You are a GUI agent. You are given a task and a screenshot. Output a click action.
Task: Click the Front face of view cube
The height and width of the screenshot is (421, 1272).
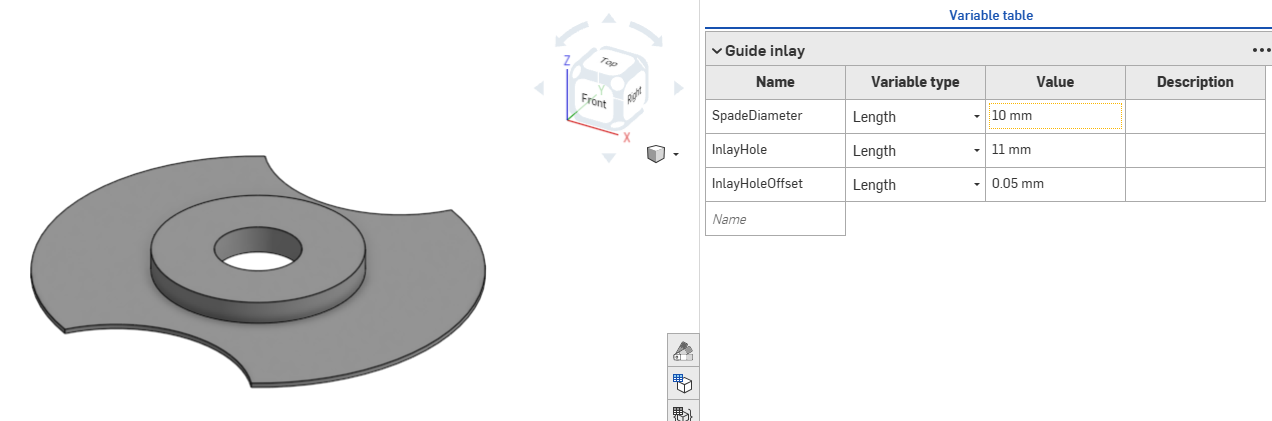pos(594,100)
